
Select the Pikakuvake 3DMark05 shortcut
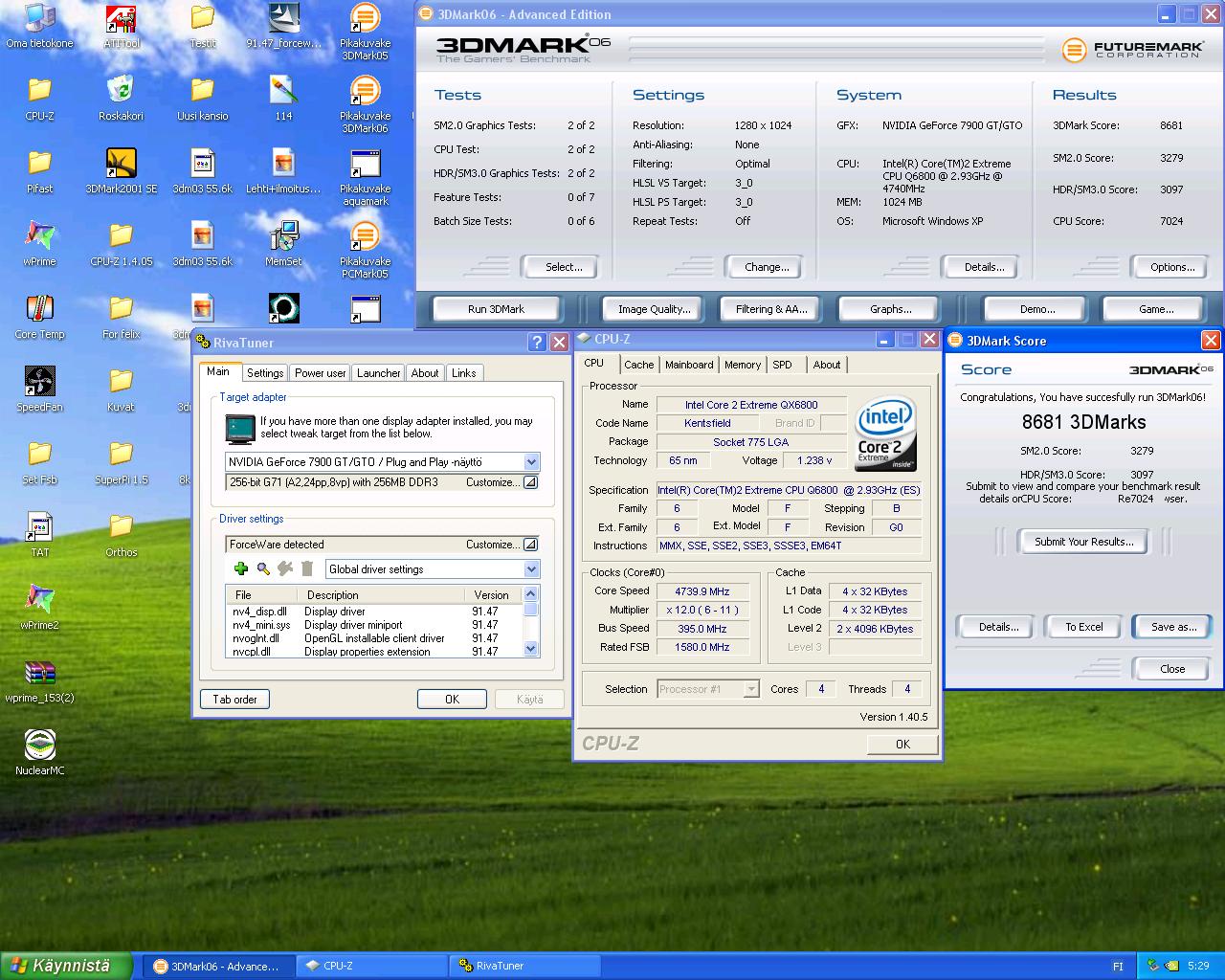click(x=365, y=32)
